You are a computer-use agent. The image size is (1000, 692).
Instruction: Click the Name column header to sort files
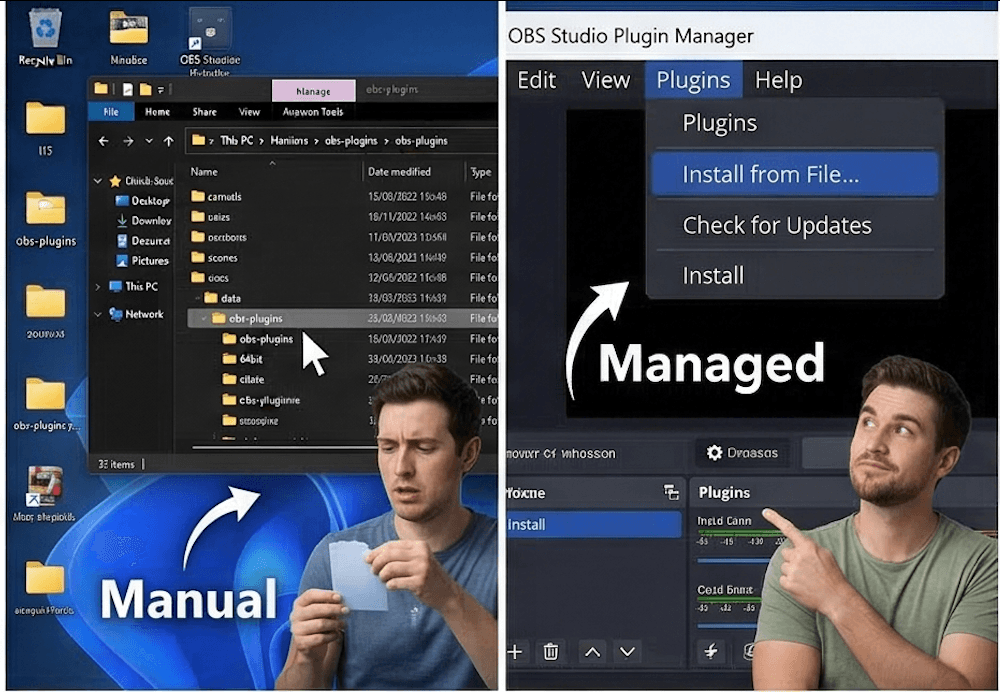[204, 170]
